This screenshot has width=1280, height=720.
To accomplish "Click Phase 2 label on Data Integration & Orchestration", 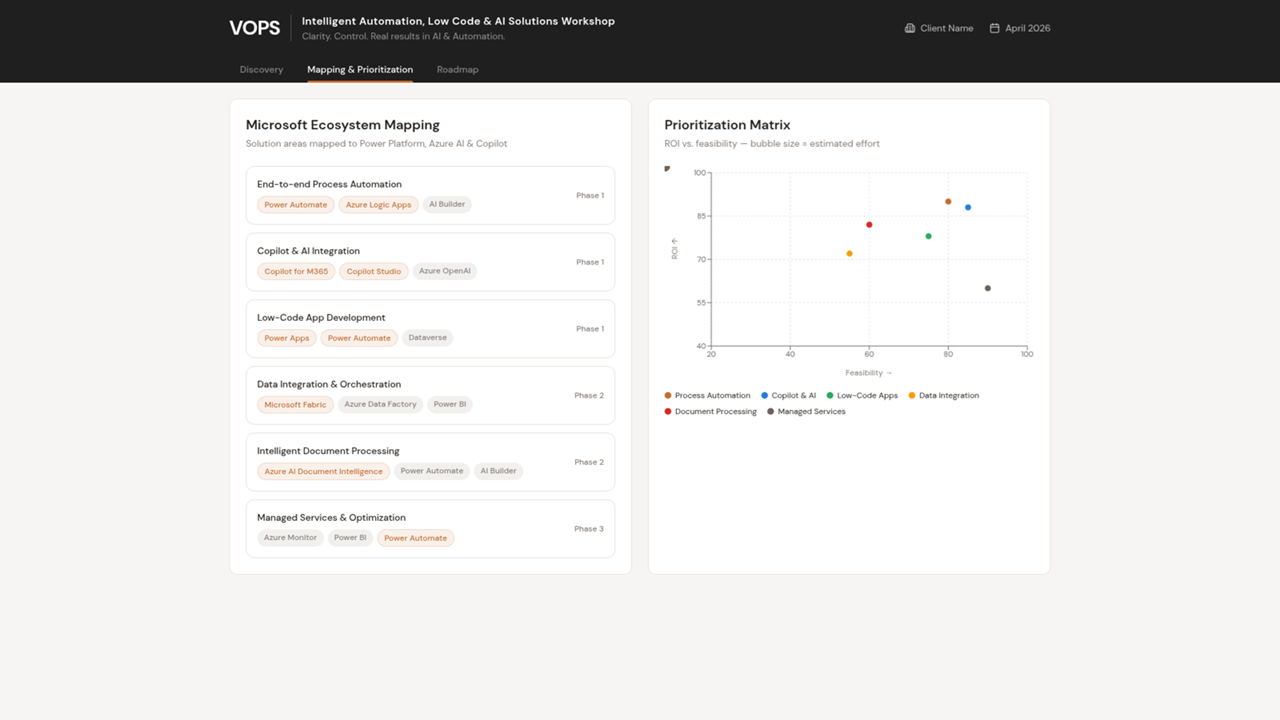I will (x=589, y=396).
